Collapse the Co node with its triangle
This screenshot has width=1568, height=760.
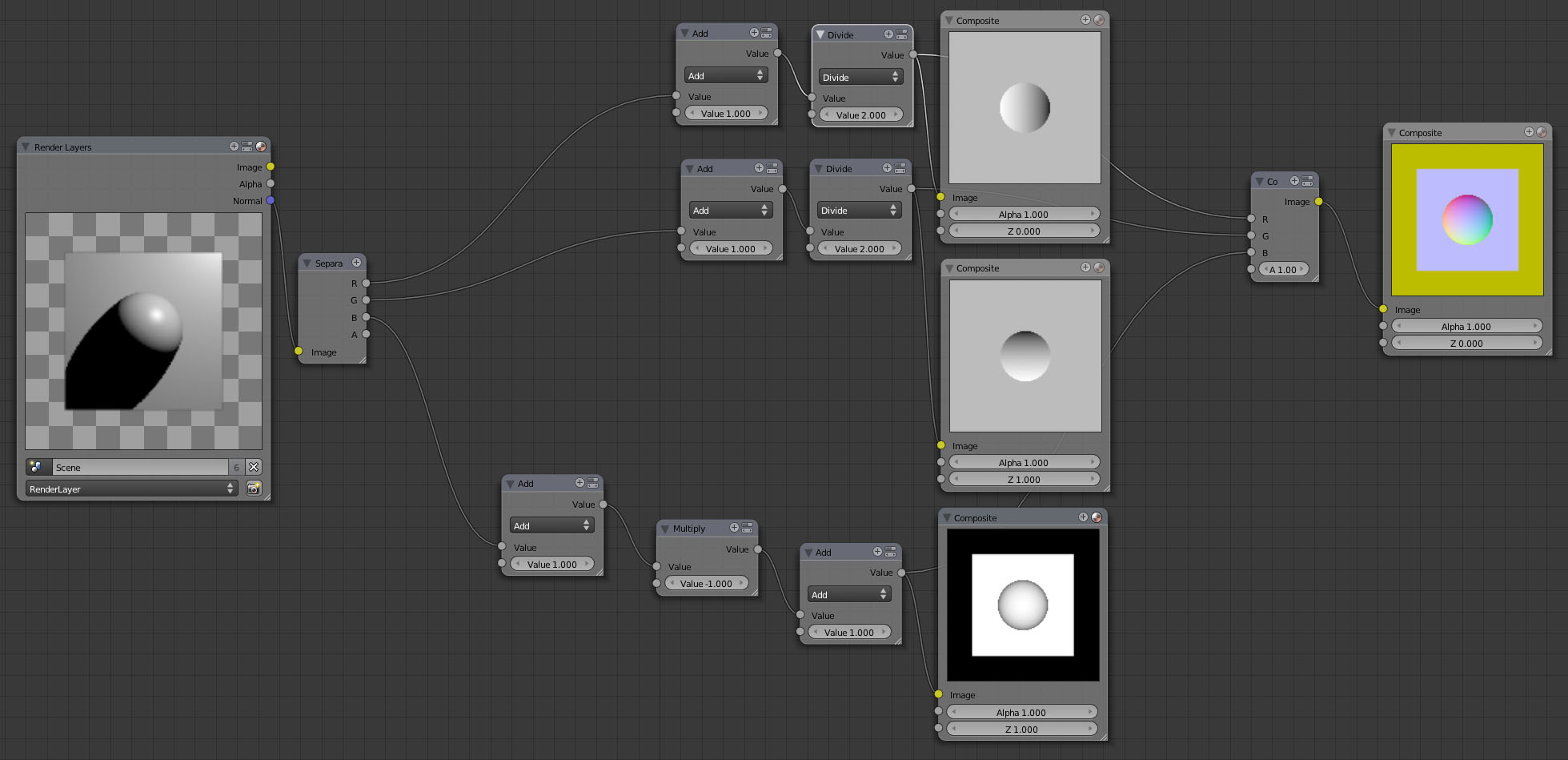pyautogui.click(x=1259, y=182)
